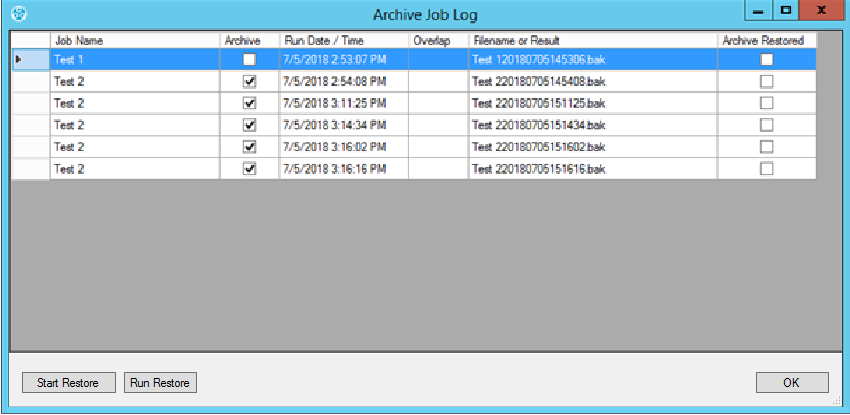Image resolution: width=850 pixels, height=415 pixels.
Task: Toggle Archive Restored for the 3:16:16 PM run
Action: click(766, 169)
